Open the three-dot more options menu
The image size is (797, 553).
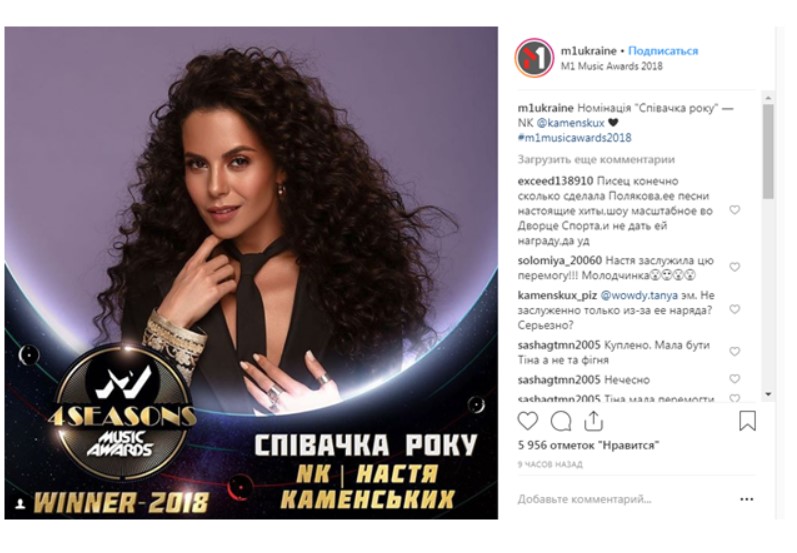(747, 499)
